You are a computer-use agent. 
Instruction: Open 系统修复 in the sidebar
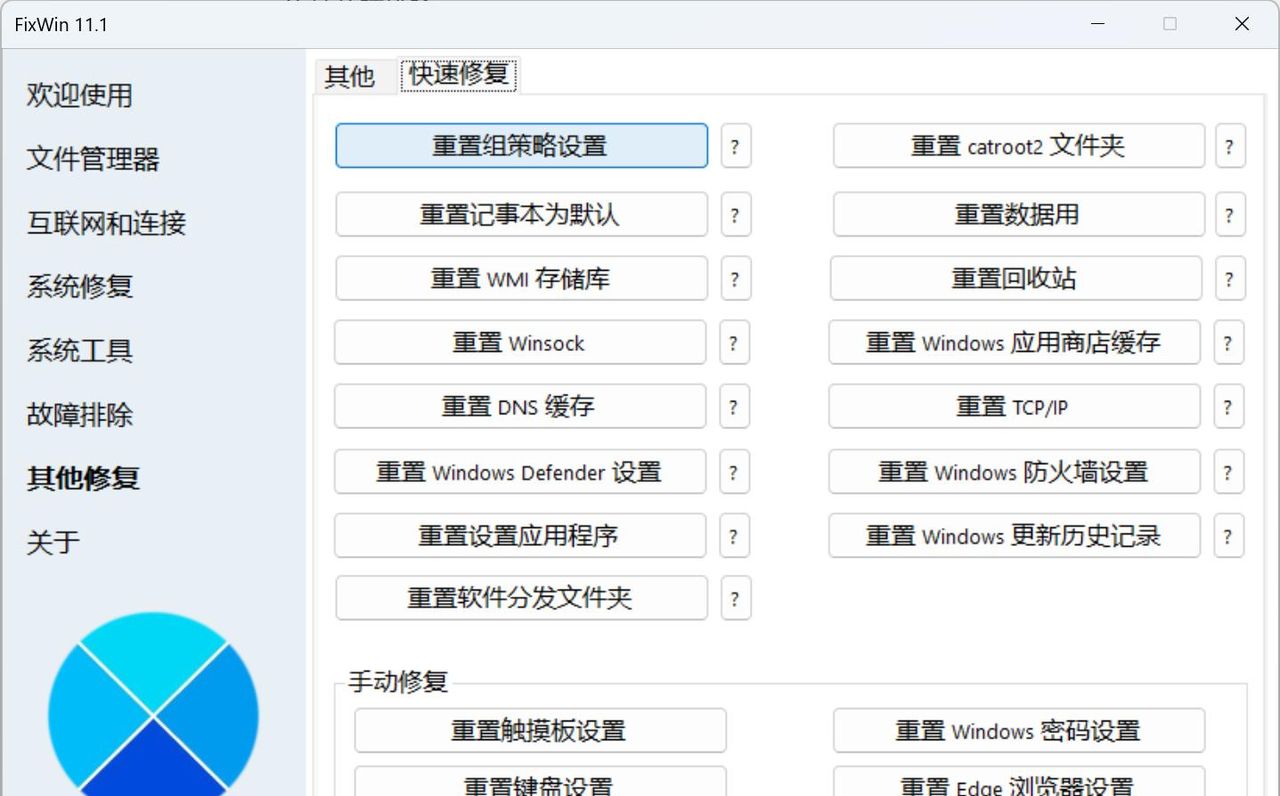(78, 287)
